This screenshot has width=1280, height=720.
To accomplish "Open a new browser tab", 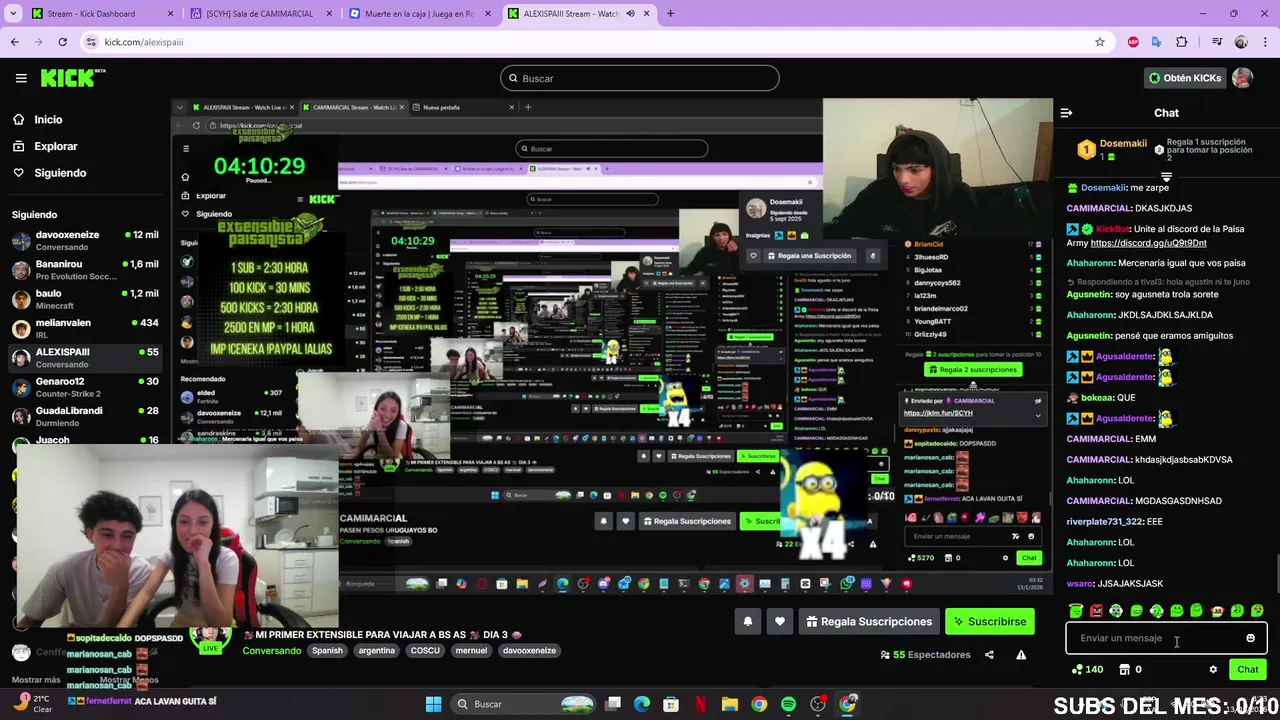I will (x=670, y=14).
